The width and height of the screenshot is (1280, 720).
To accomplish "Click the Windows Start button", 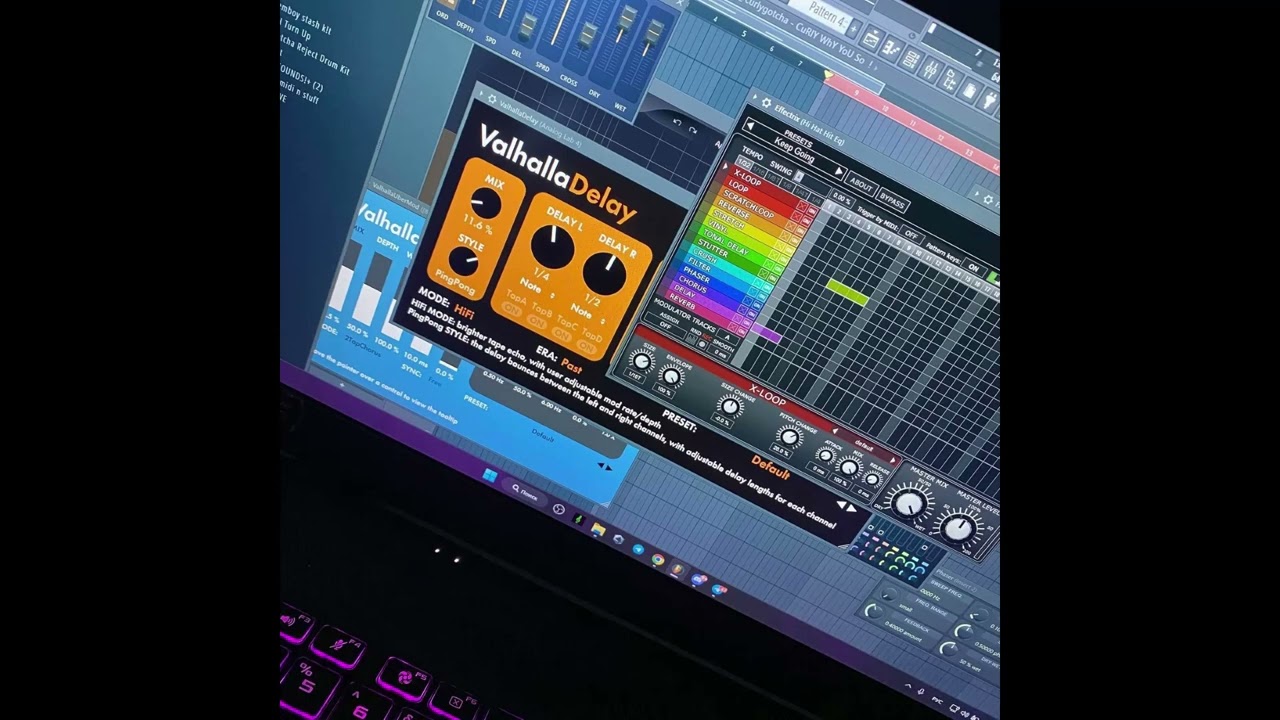I will [490, 475].
